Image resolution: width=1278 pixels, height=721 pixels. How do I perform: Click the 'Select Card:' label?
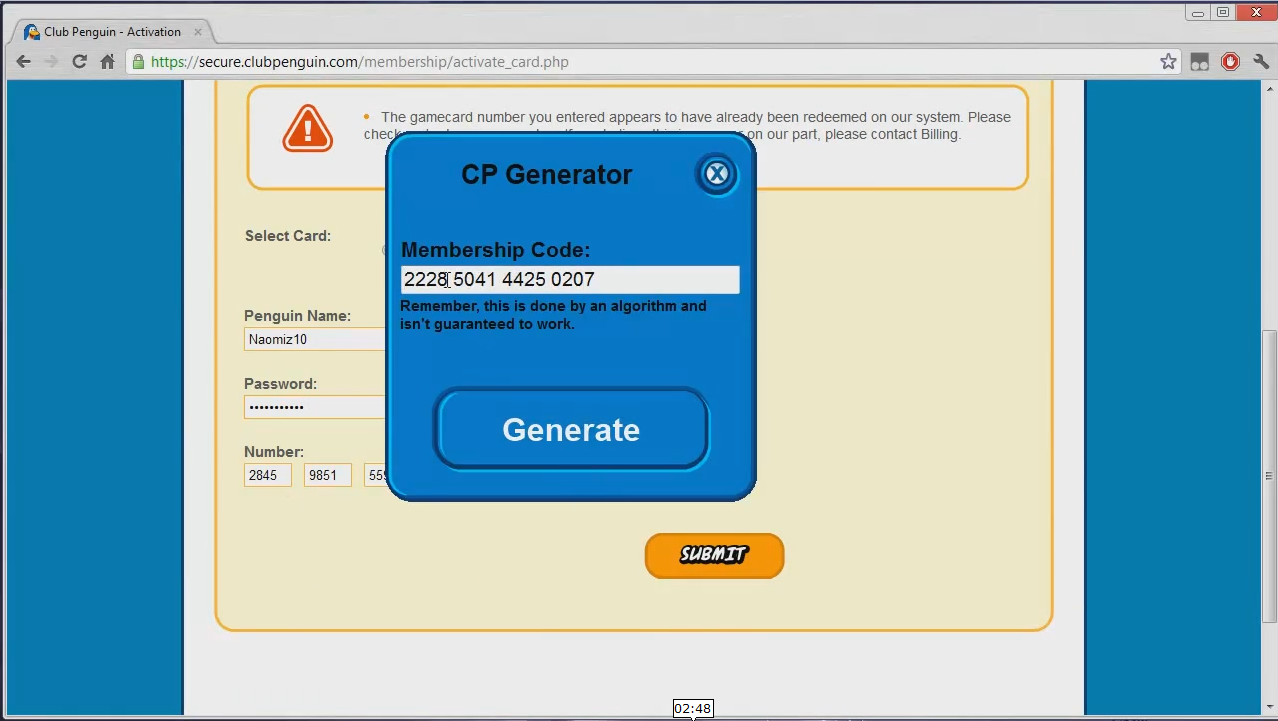point(288,236)
